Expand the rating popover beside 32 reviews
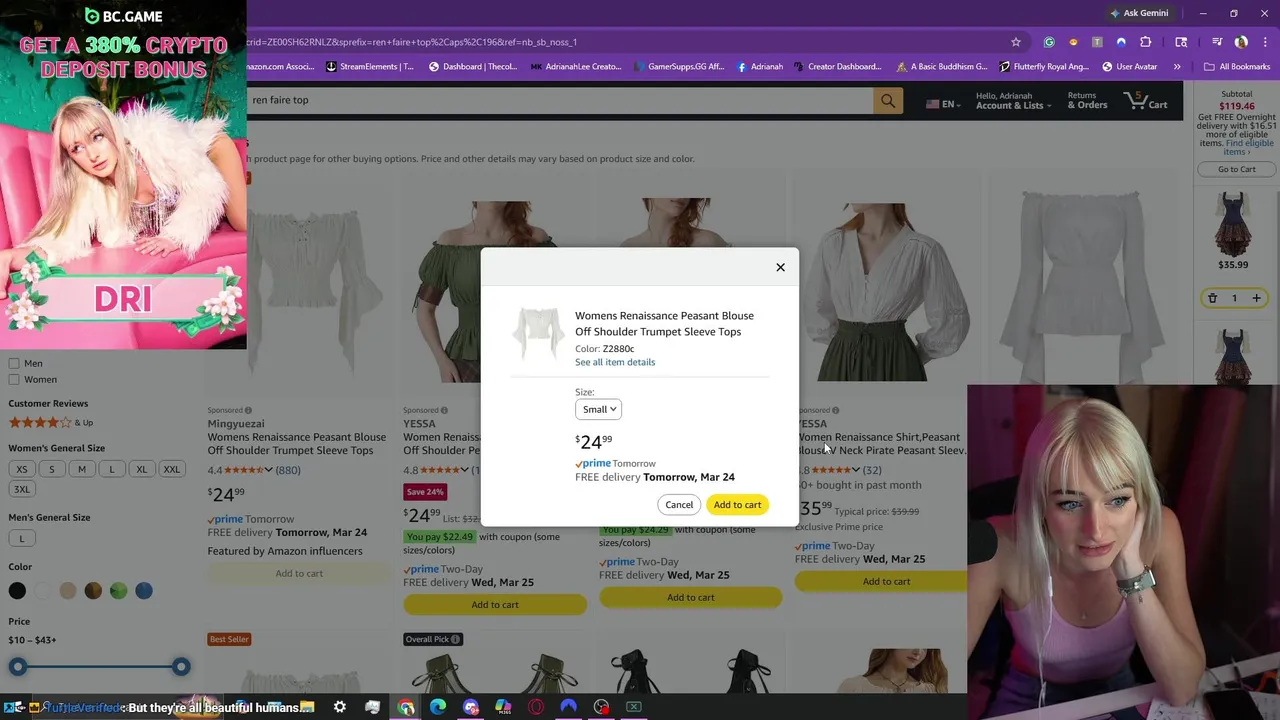 855,470
